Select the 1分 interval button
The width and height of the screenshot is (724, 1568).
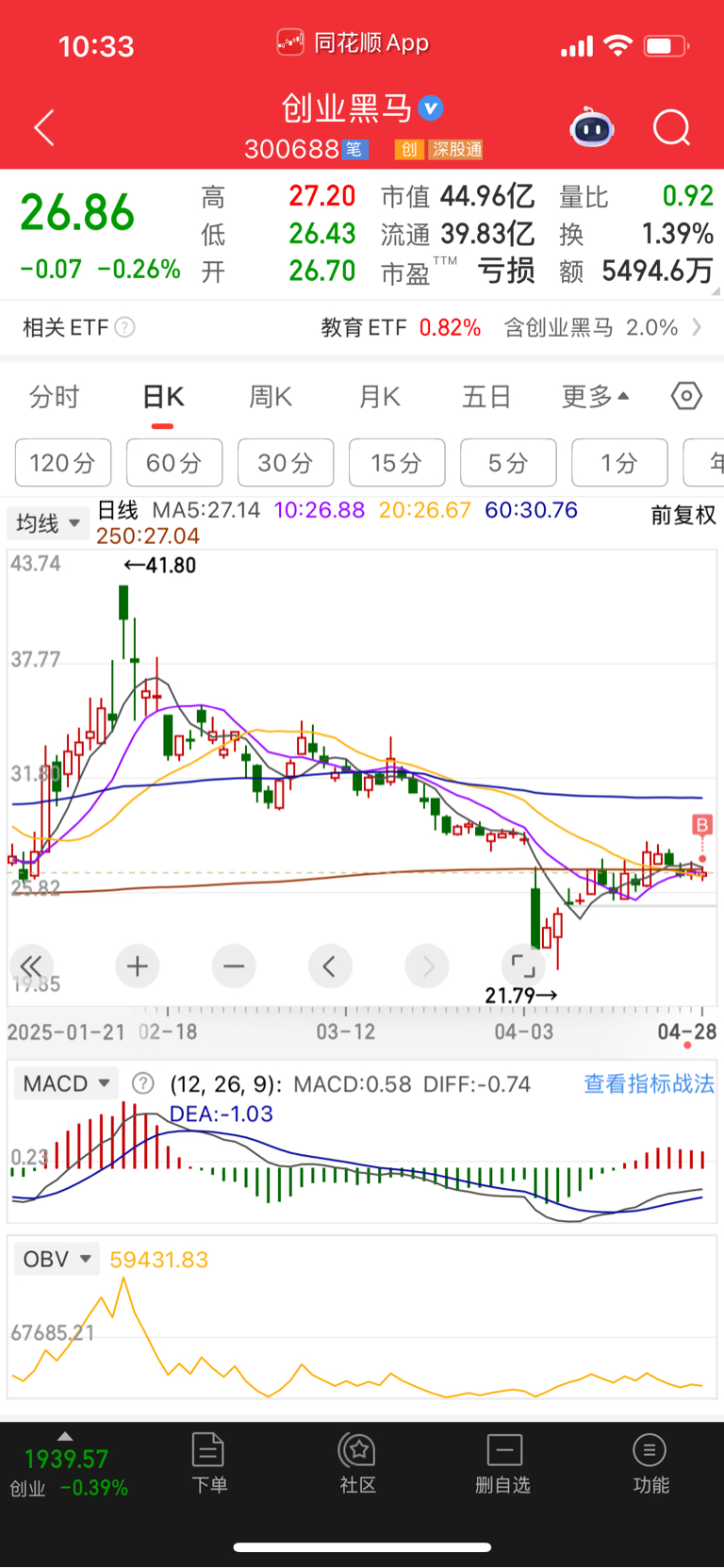(619, 463)
